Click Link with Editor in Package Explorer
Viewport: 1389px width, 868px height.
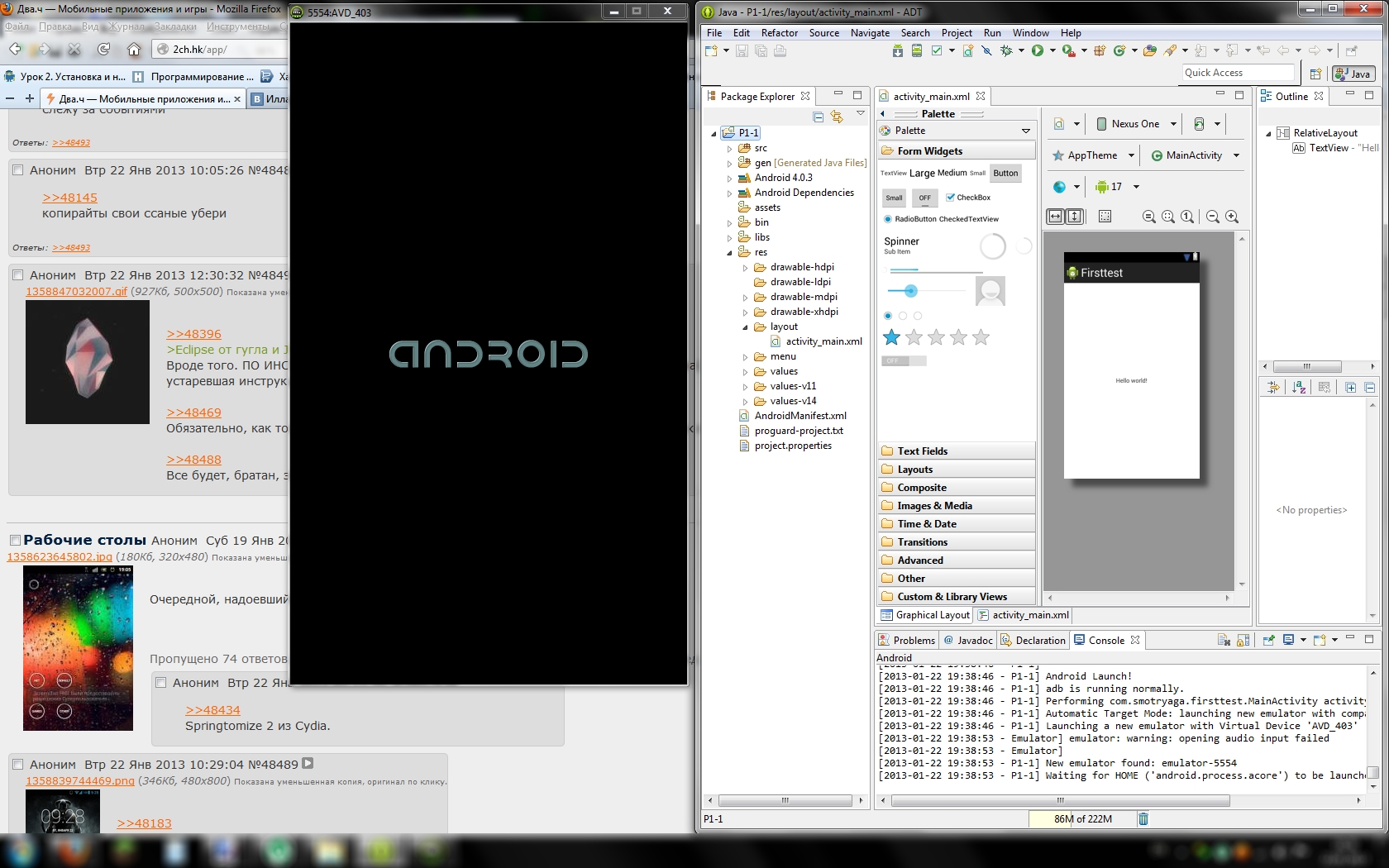pyautogui.click(x=837, y=117)
